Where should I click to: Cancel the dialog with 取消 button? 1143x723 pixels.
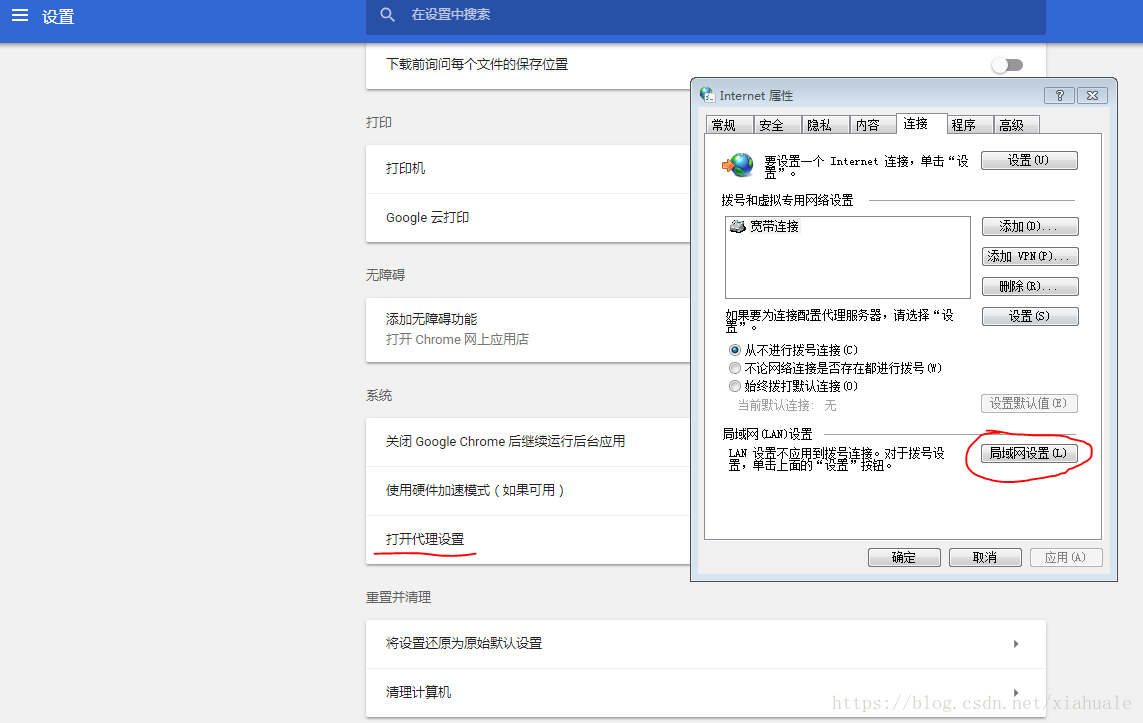click(x=985, y=558)
